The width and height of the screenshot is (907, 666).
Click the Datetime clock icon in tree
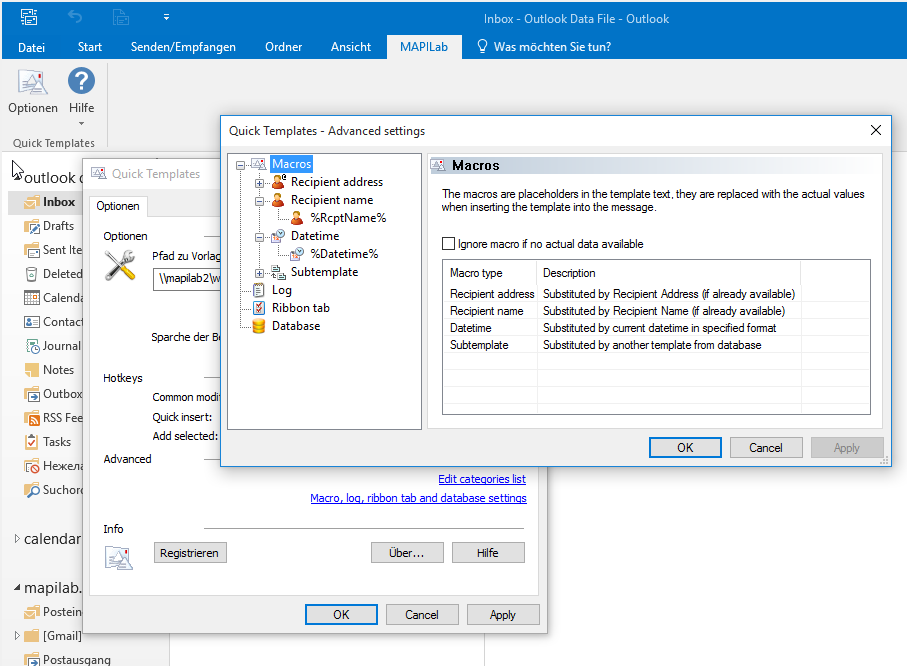278,236
